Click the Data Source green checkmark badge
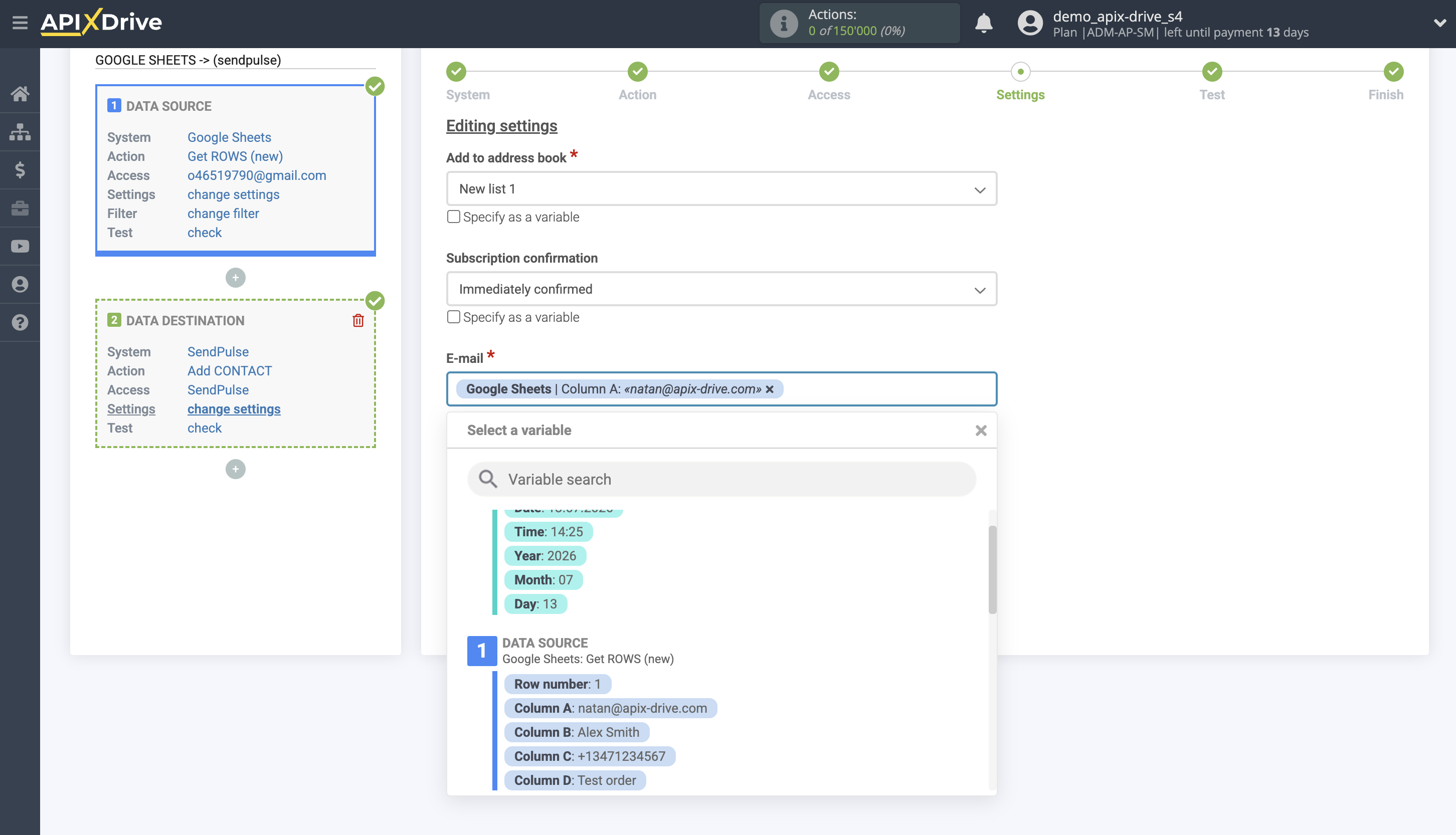This screenshot has width=1456, height=835. click(x=375, y=86)
